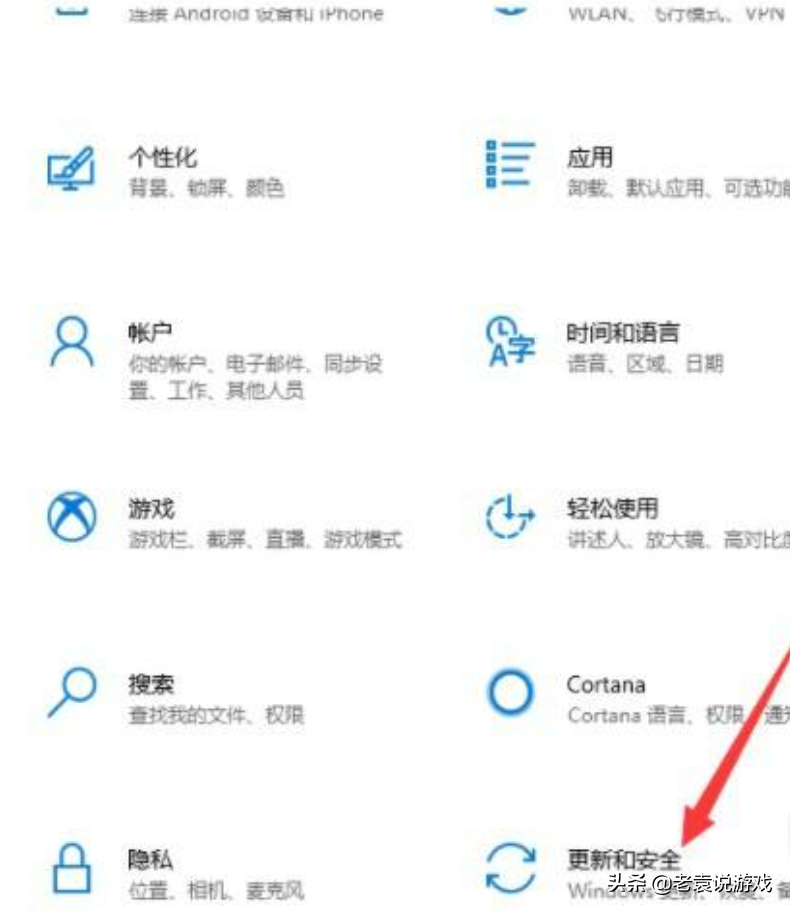Open 时间和语言 heading text

click(623, 332)
